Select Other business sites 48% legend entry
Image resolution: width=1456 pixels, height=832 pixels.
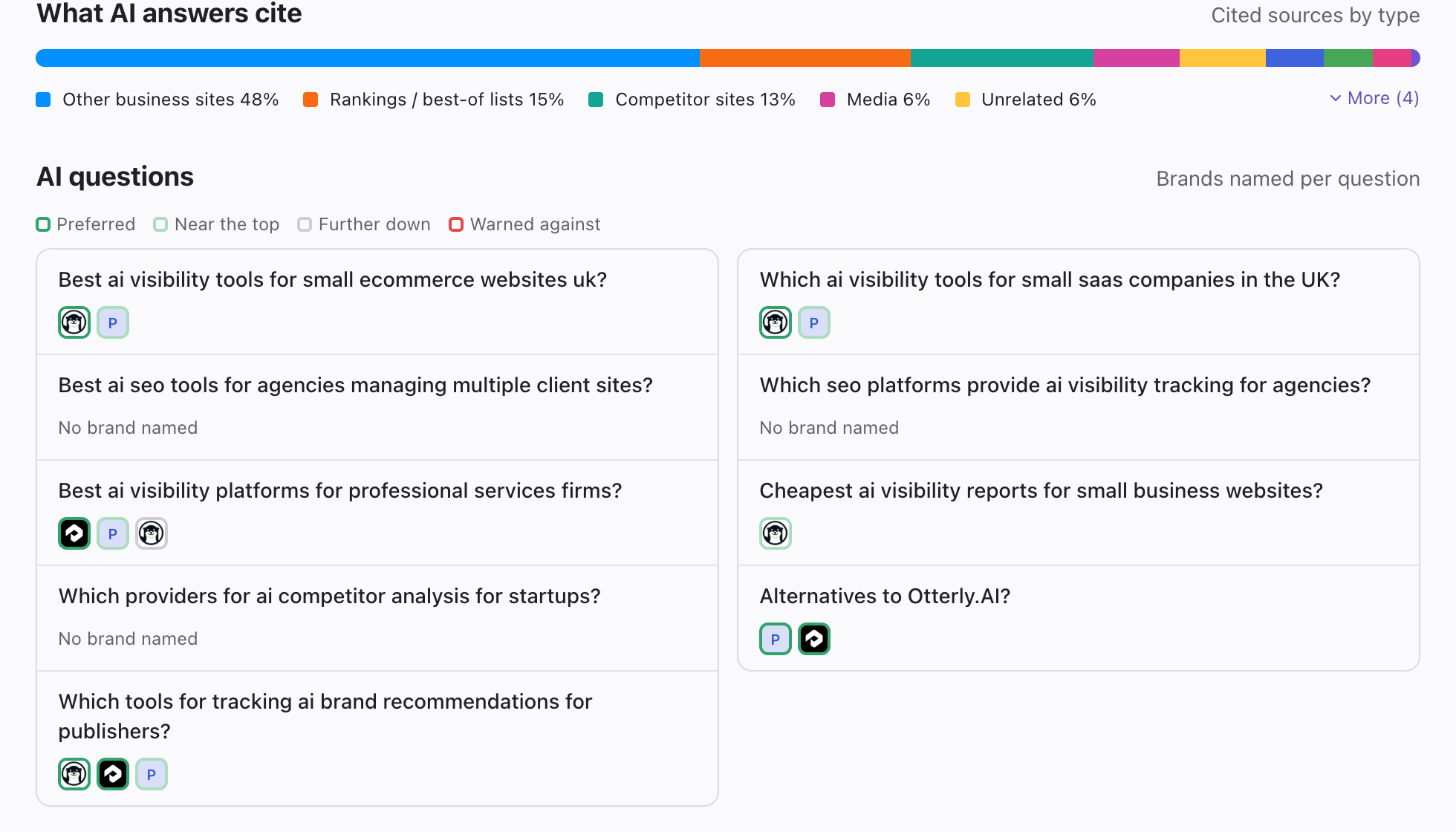157,100
